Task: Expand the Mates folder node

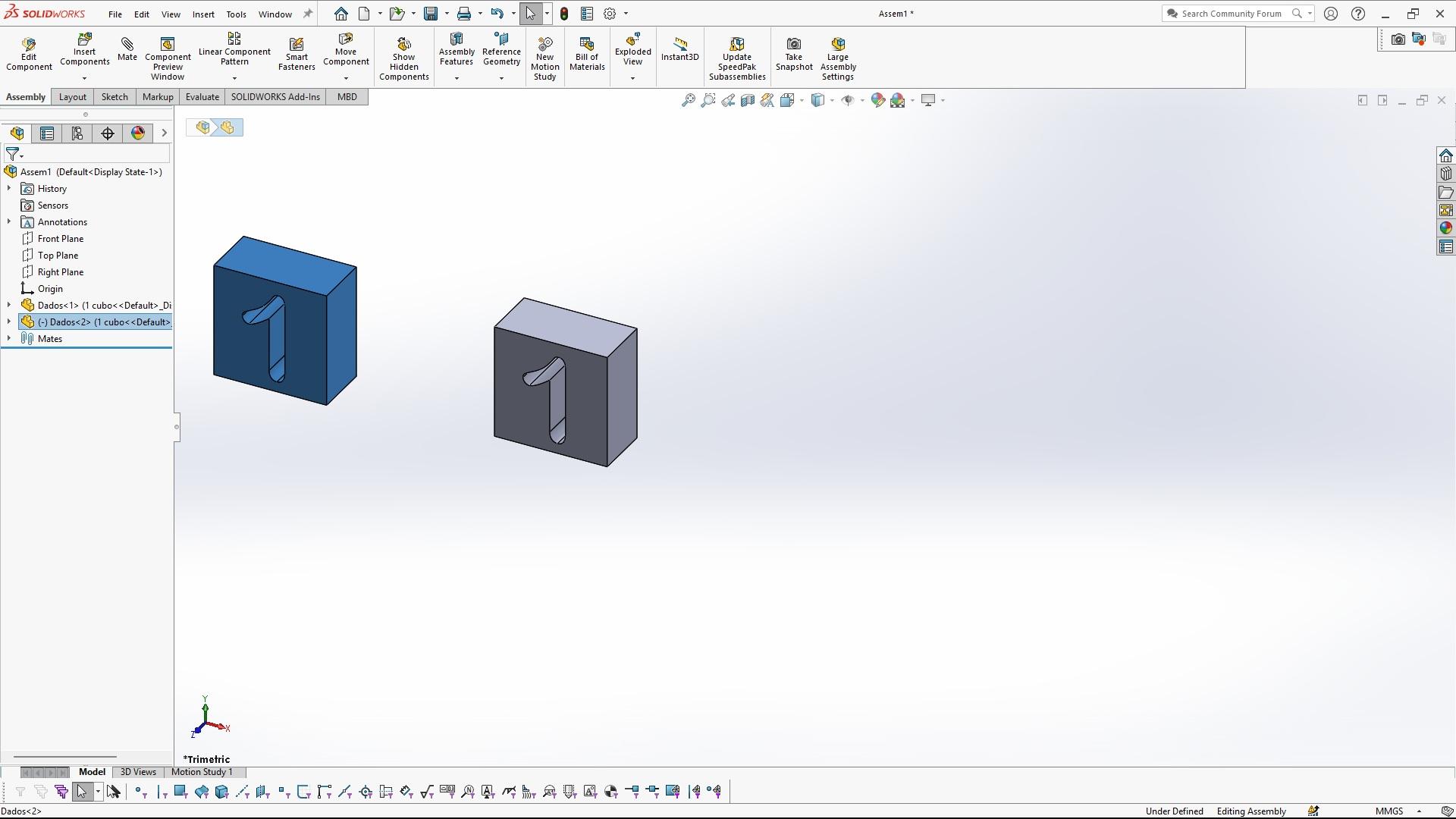Action: tap(9, 338)
